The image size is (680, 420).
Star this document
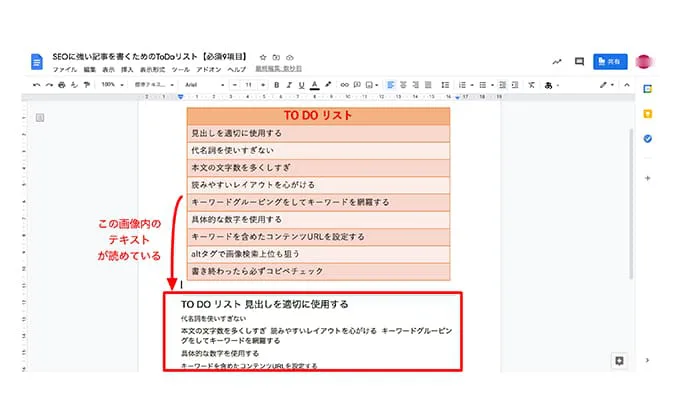tap(263, 57)
